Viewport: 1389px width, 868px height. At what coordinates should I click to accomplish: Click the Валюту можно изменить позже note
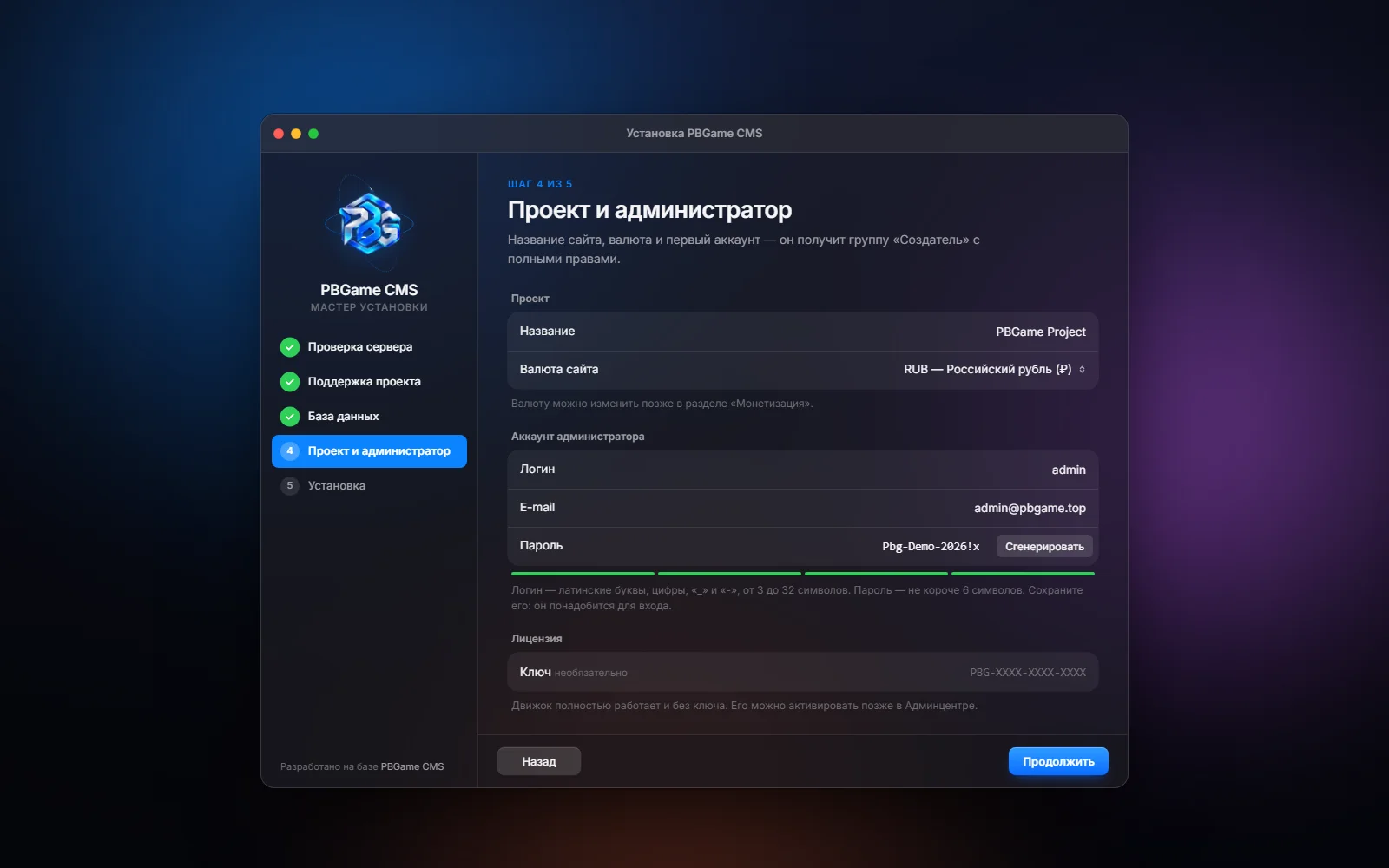(x=662, y=404)
